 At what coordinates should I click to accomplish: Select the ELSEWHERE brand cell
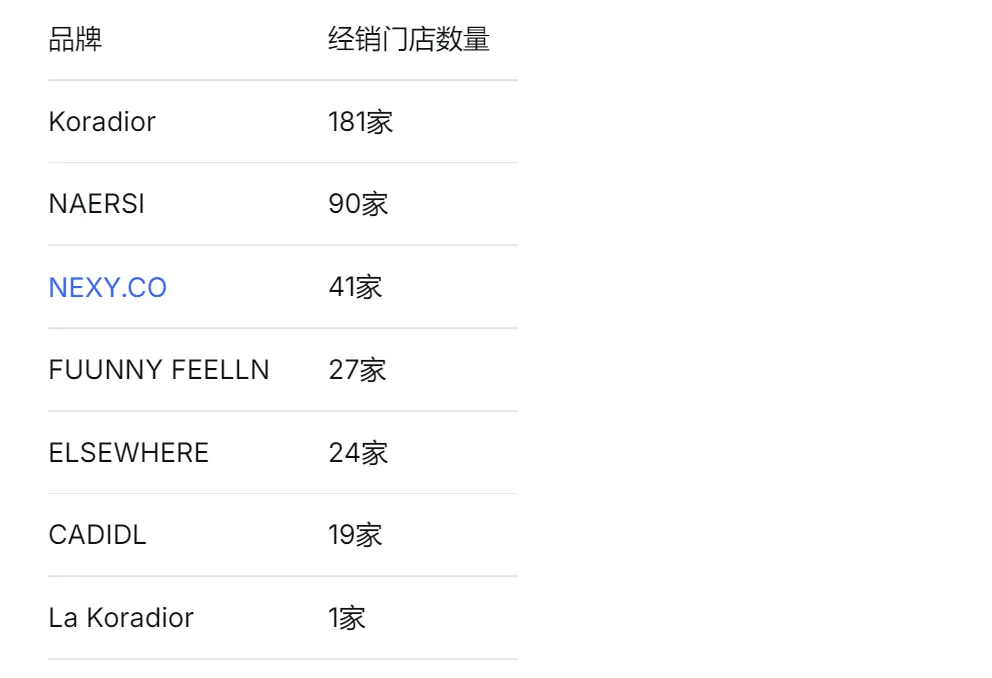click(x=128, y=453)
